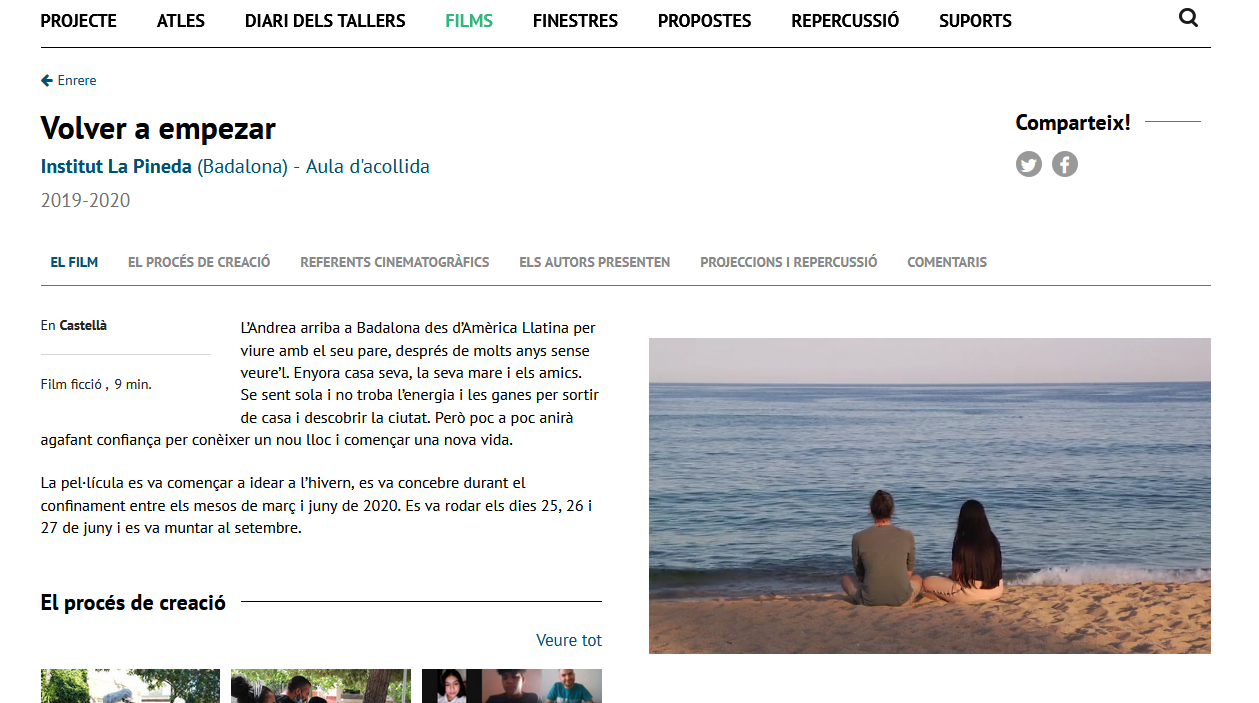Open the beach film still image

tap(930, 496)
